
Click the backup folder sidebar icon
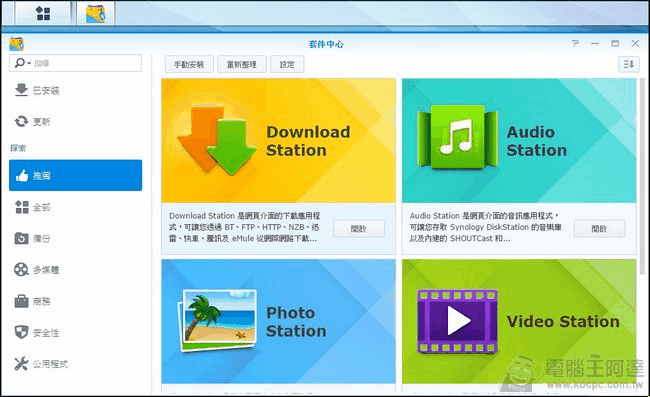point(21,238)
